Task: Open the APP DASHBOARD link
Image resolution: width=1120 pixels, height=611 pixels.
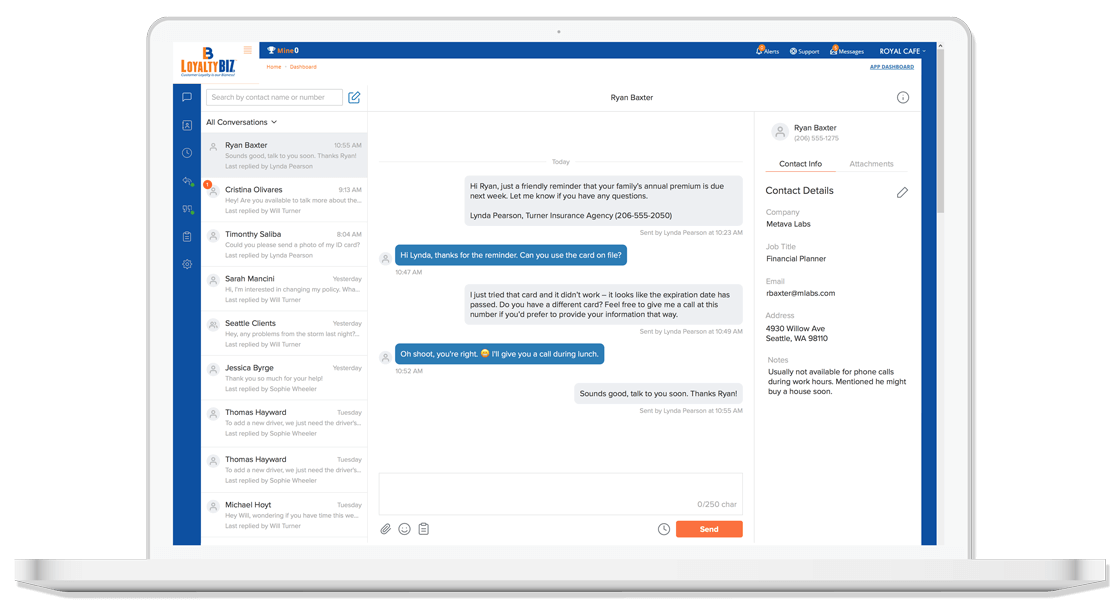Action: tap(891, 67)
